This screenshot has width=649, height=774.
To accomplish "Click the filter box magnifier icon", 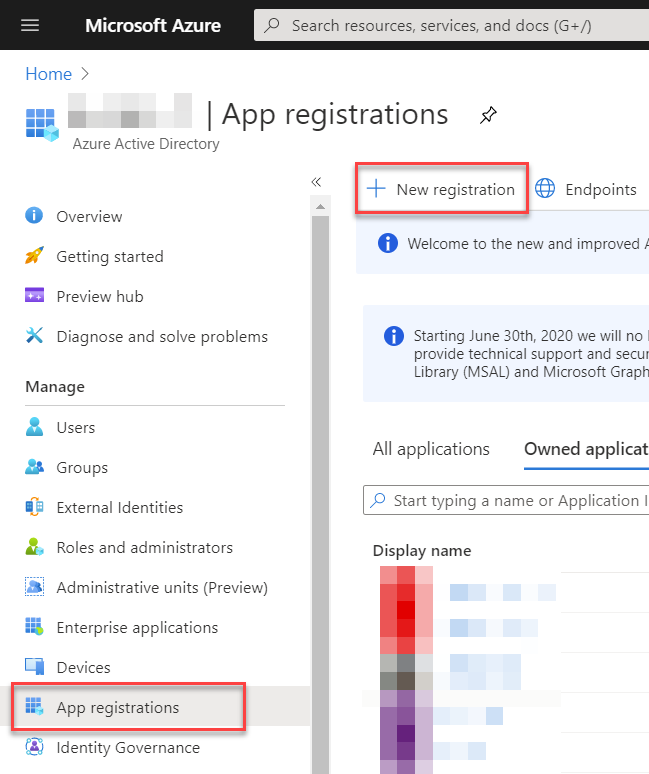I will (378, 500).
